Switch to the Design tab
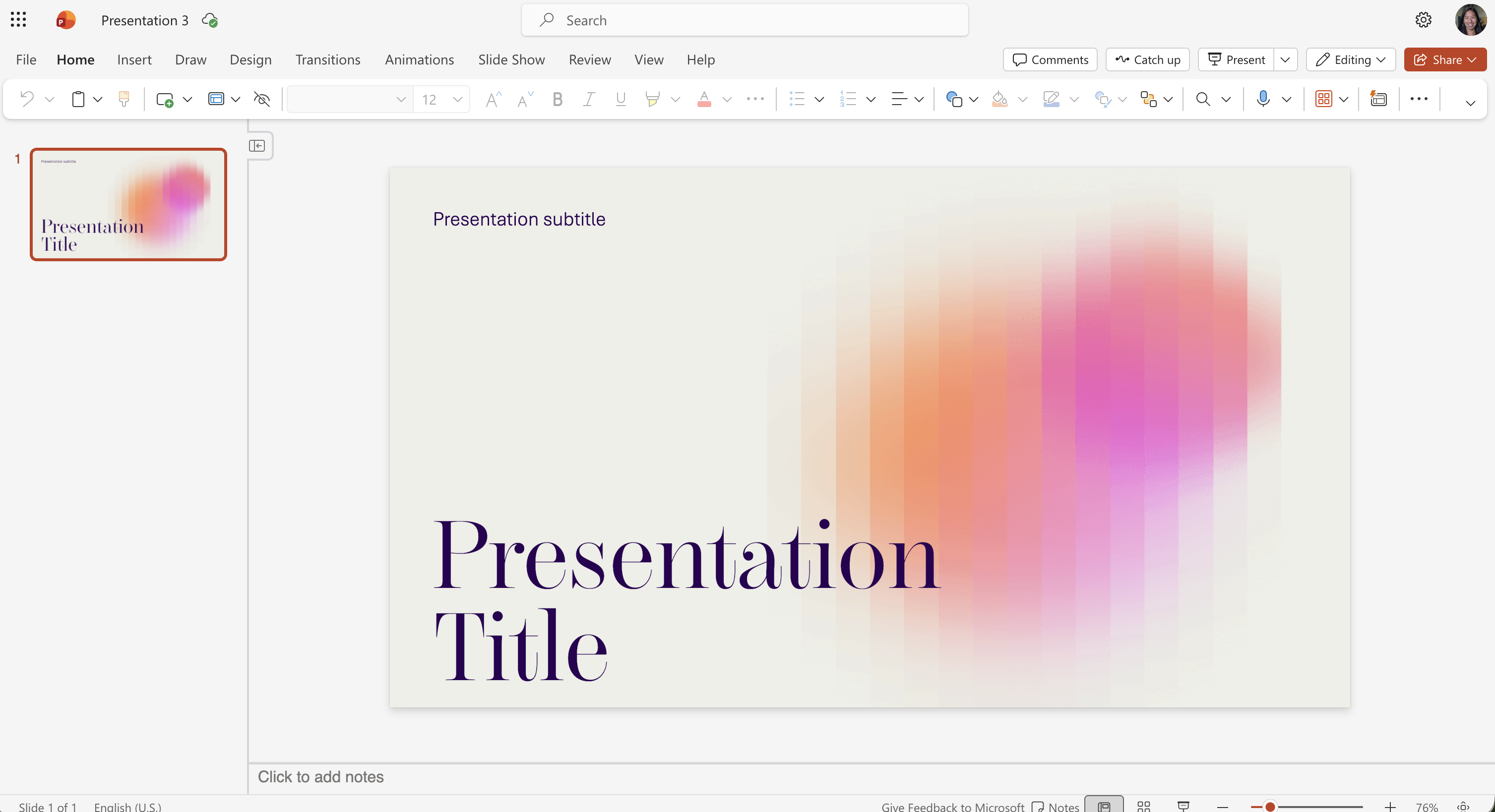This screenshot has height=812, width=1495. coord(250,60)
